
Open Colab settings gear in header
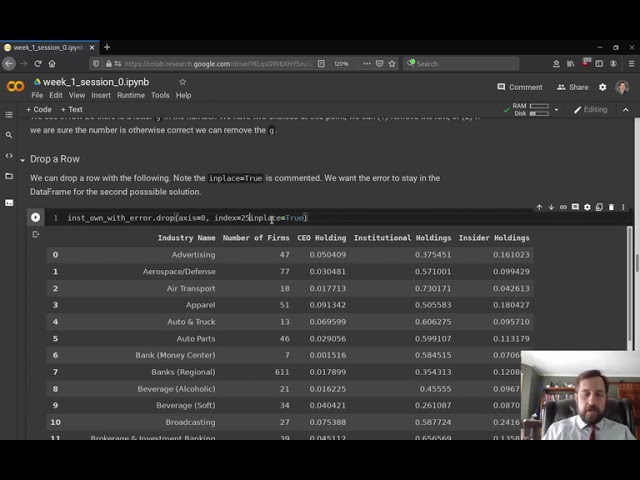pyautogui.click(x=602, y=87)
